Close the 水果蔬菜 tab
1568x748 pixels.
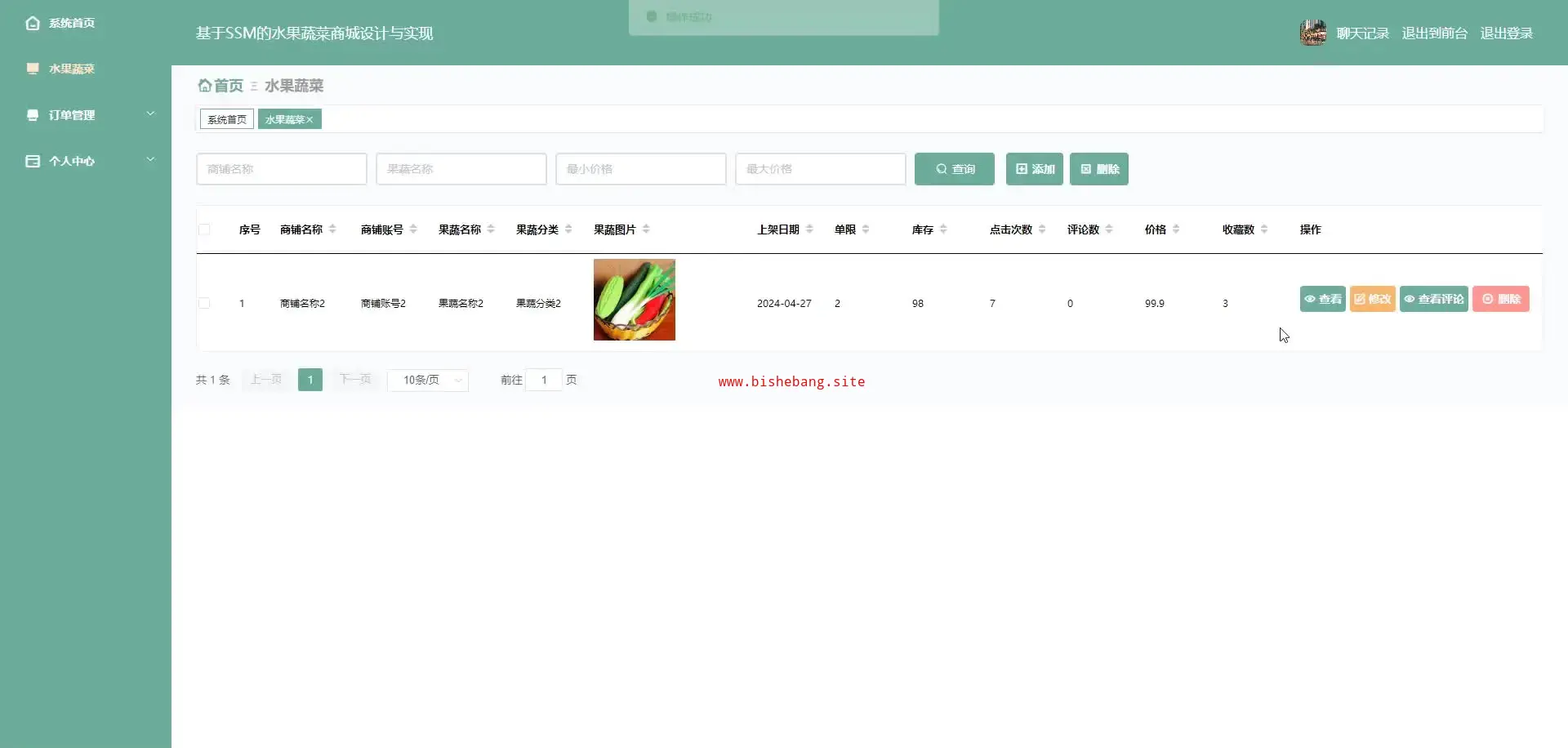[x=310, y=120]
